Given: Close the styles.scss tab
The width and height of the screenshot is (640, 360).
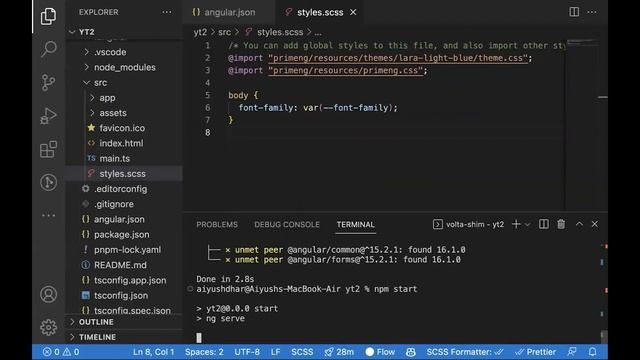Looking at the screenshot, I should tap(353, 12).
